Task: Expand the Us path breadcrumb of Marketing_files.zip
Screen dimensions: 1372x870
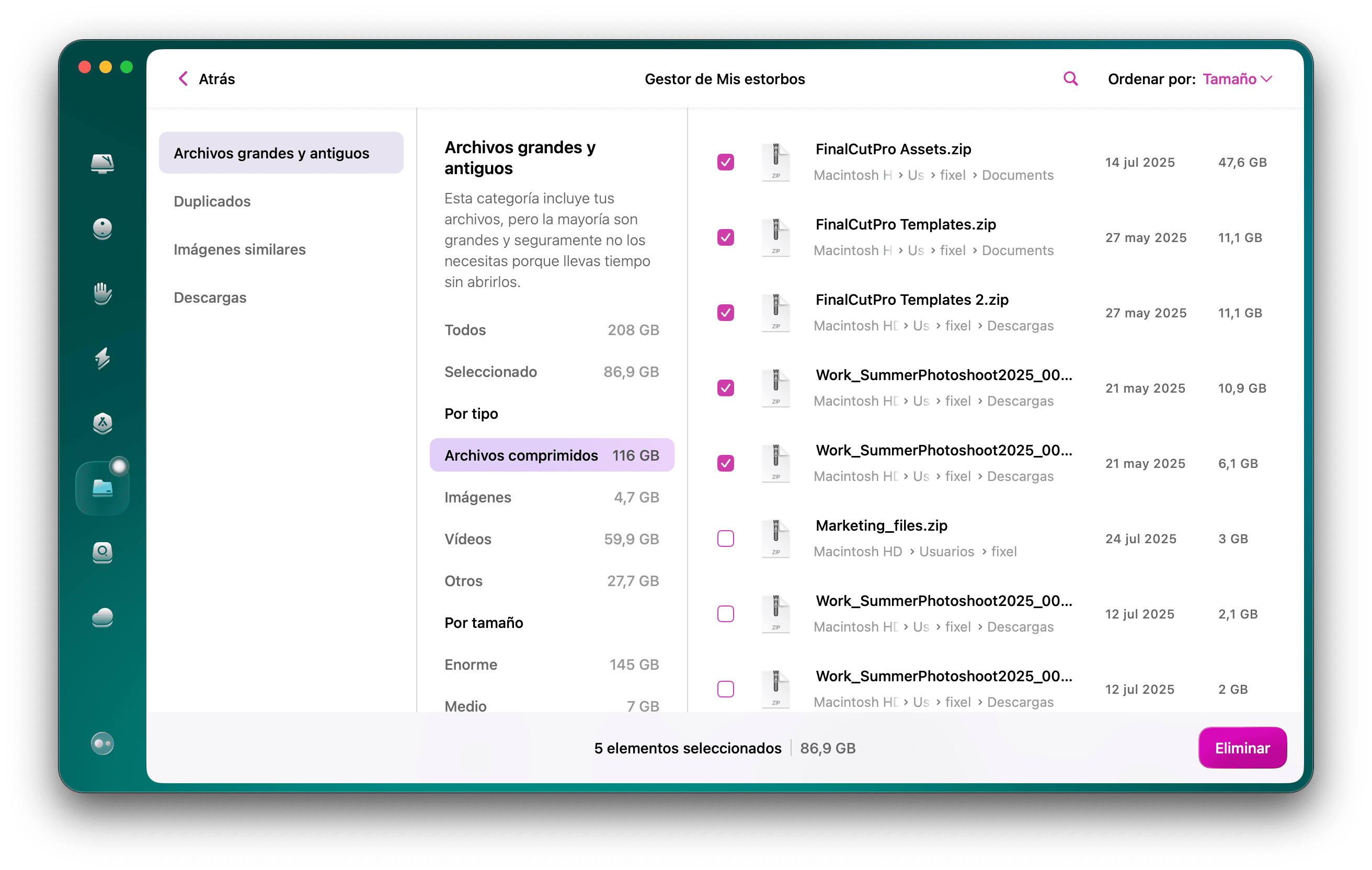Action: [946, 552]
